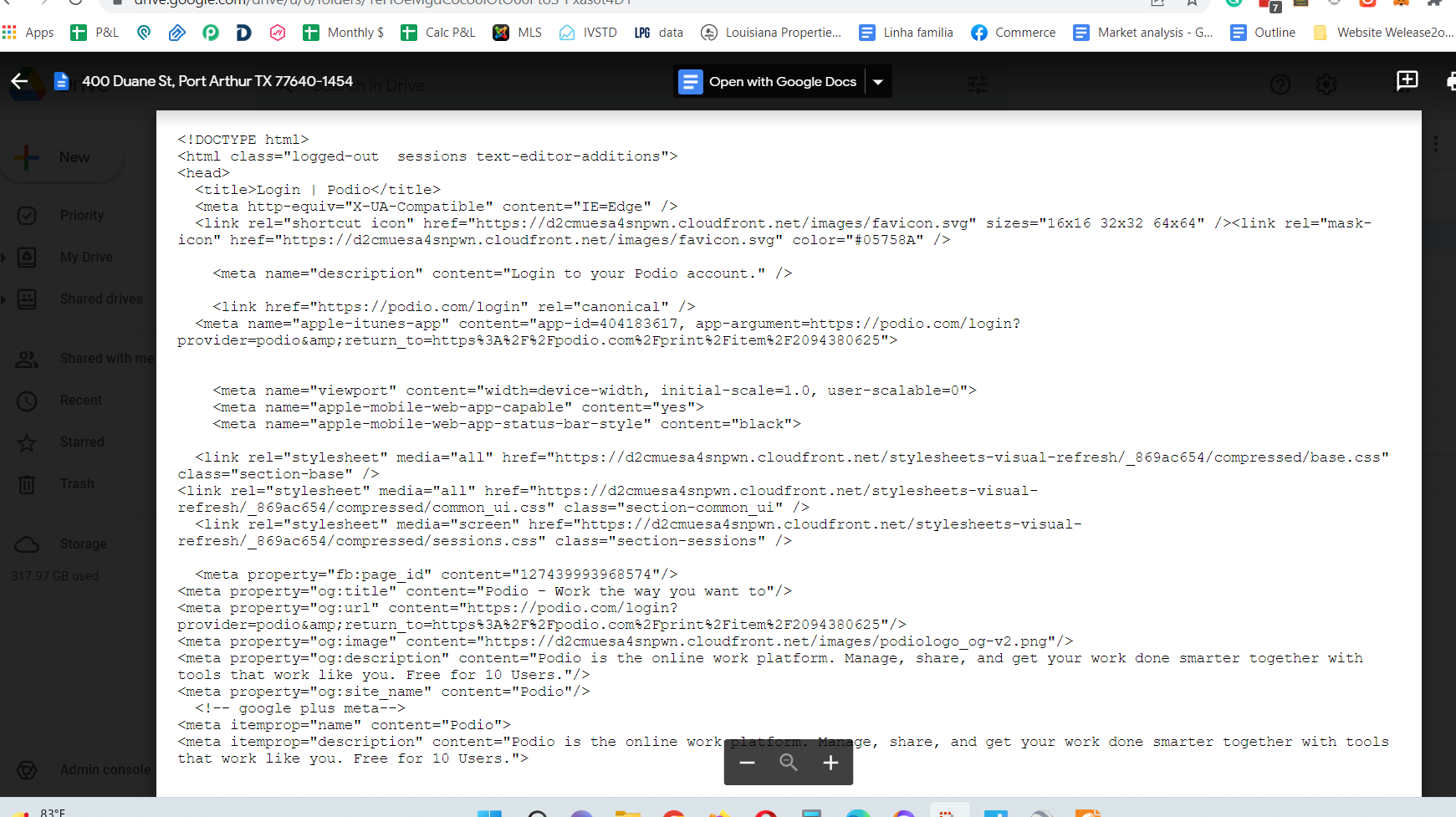The image size is (1456, 817).
Task: Click the file name '400 Duane St, Port Arthur TX'
Action: [x=217, y=81]
